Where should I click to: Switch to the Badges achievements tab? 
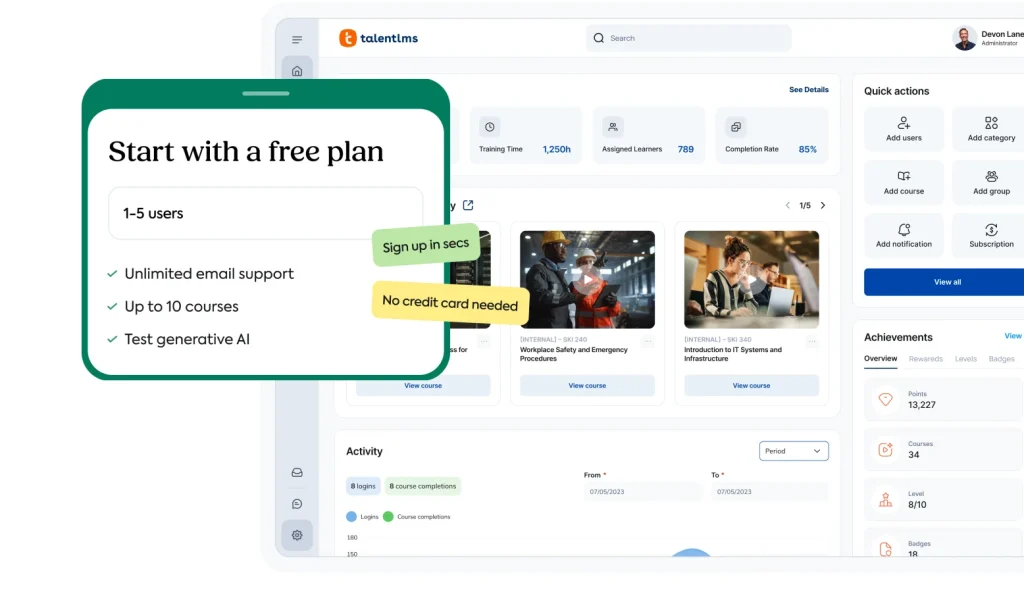coord(1001,359)
